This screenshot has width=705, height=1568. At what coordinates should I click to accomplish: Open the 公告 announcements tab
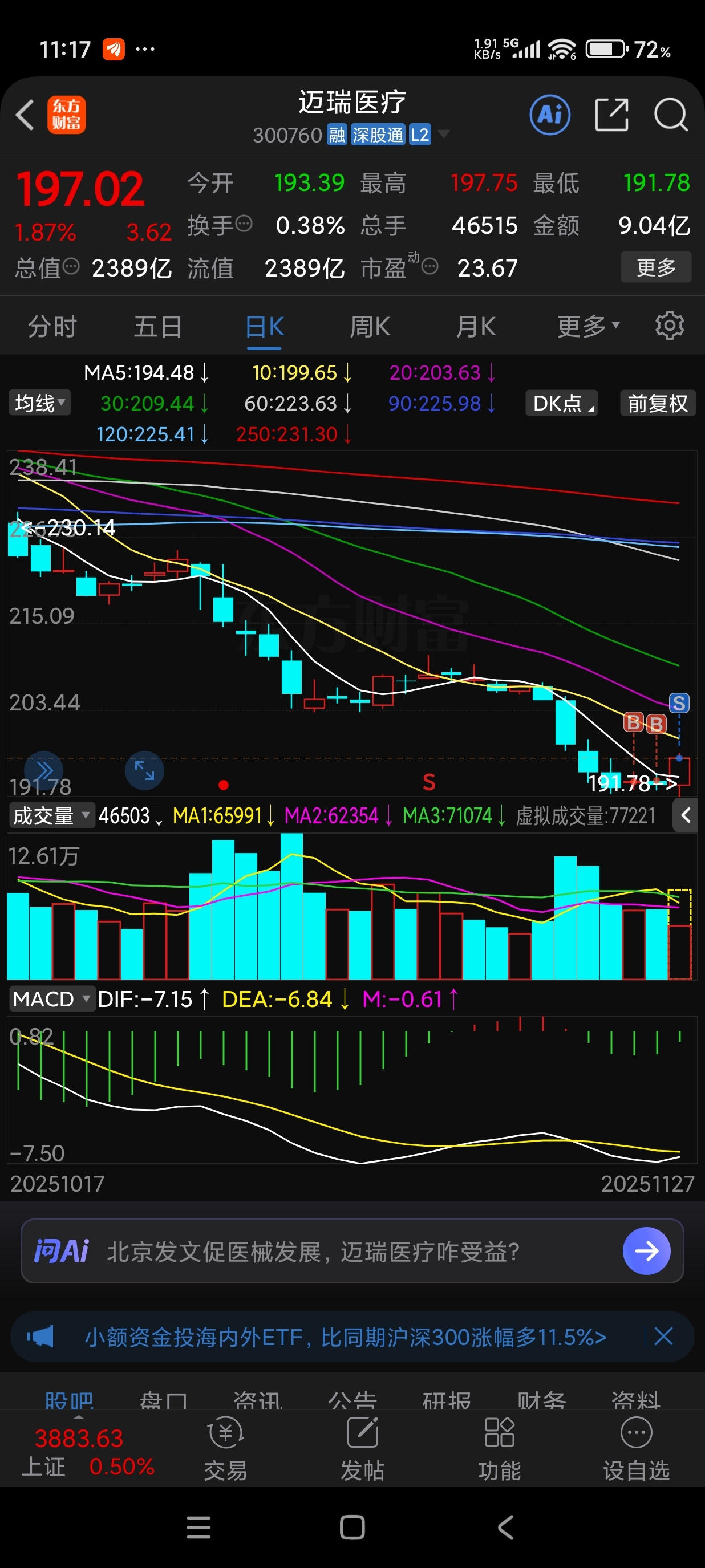click(x=352, y=1401)
